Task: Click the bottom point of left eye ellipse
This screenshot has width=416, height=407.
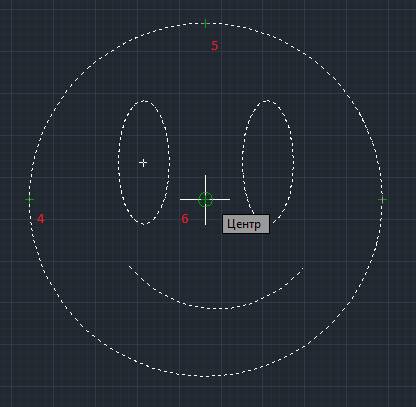Action: click(144, 224)
